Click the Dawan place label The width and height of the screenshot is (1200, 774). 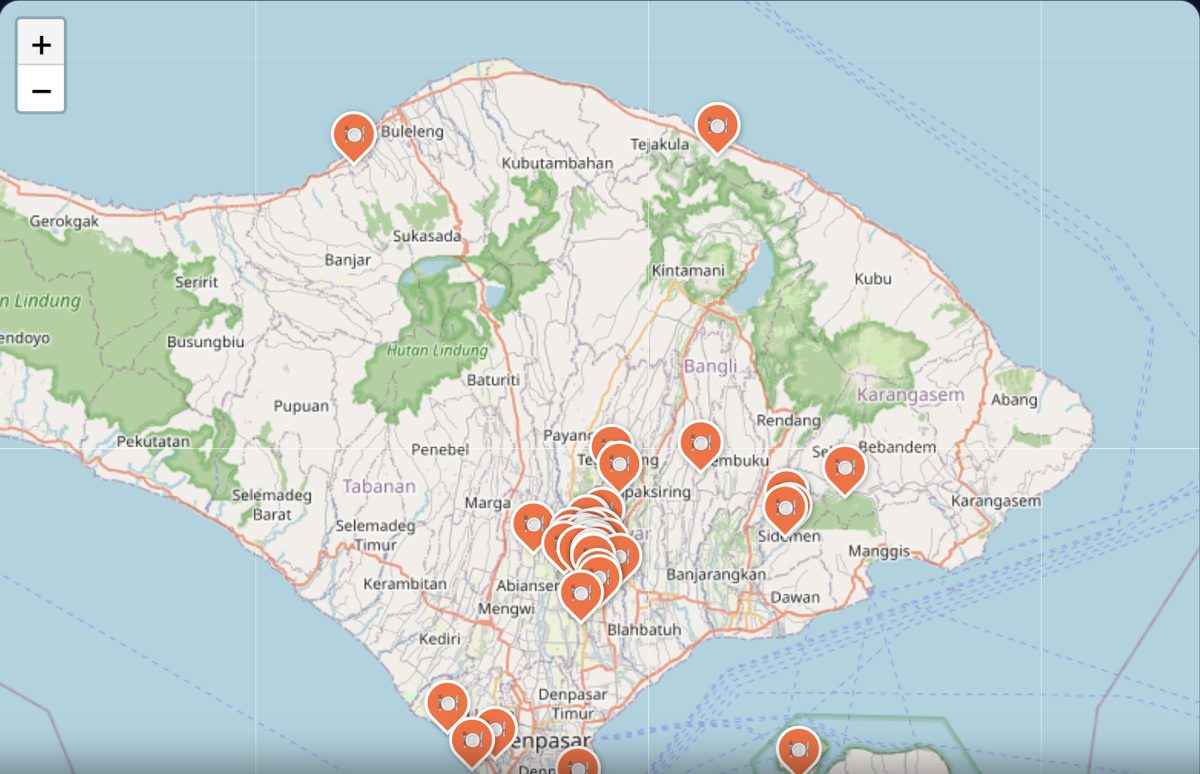[796, 597]
